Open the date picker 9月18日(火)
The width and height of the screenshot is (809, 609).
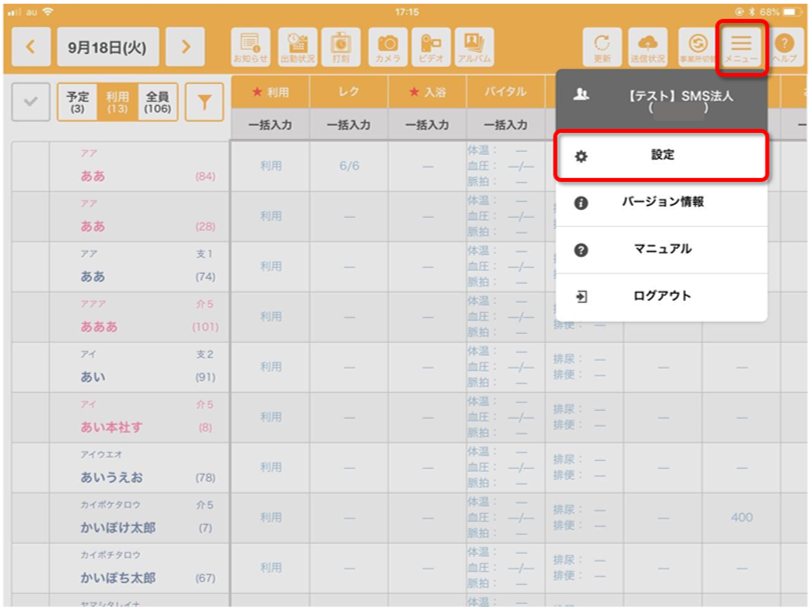coord(108,47)
